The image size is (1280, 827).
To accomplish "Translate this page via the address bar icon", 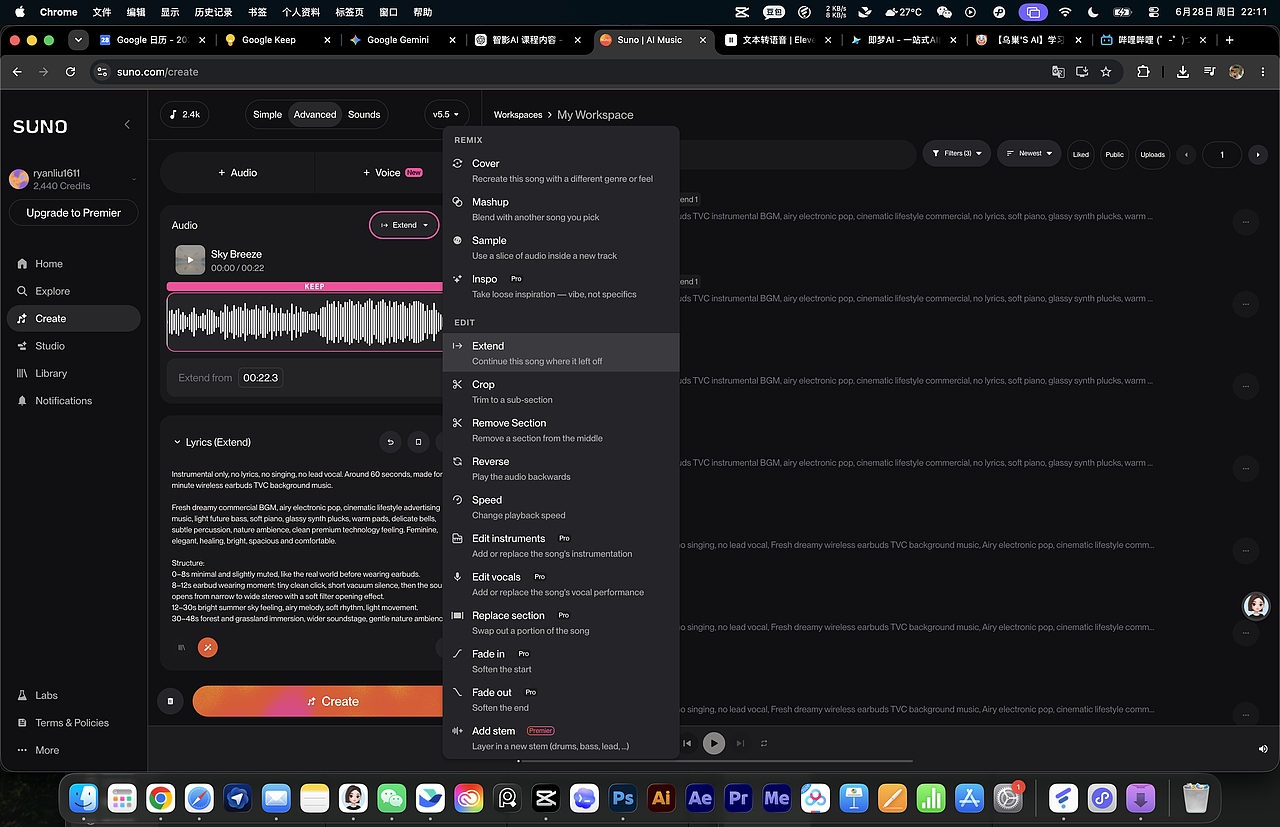I will coord(1058,72).
